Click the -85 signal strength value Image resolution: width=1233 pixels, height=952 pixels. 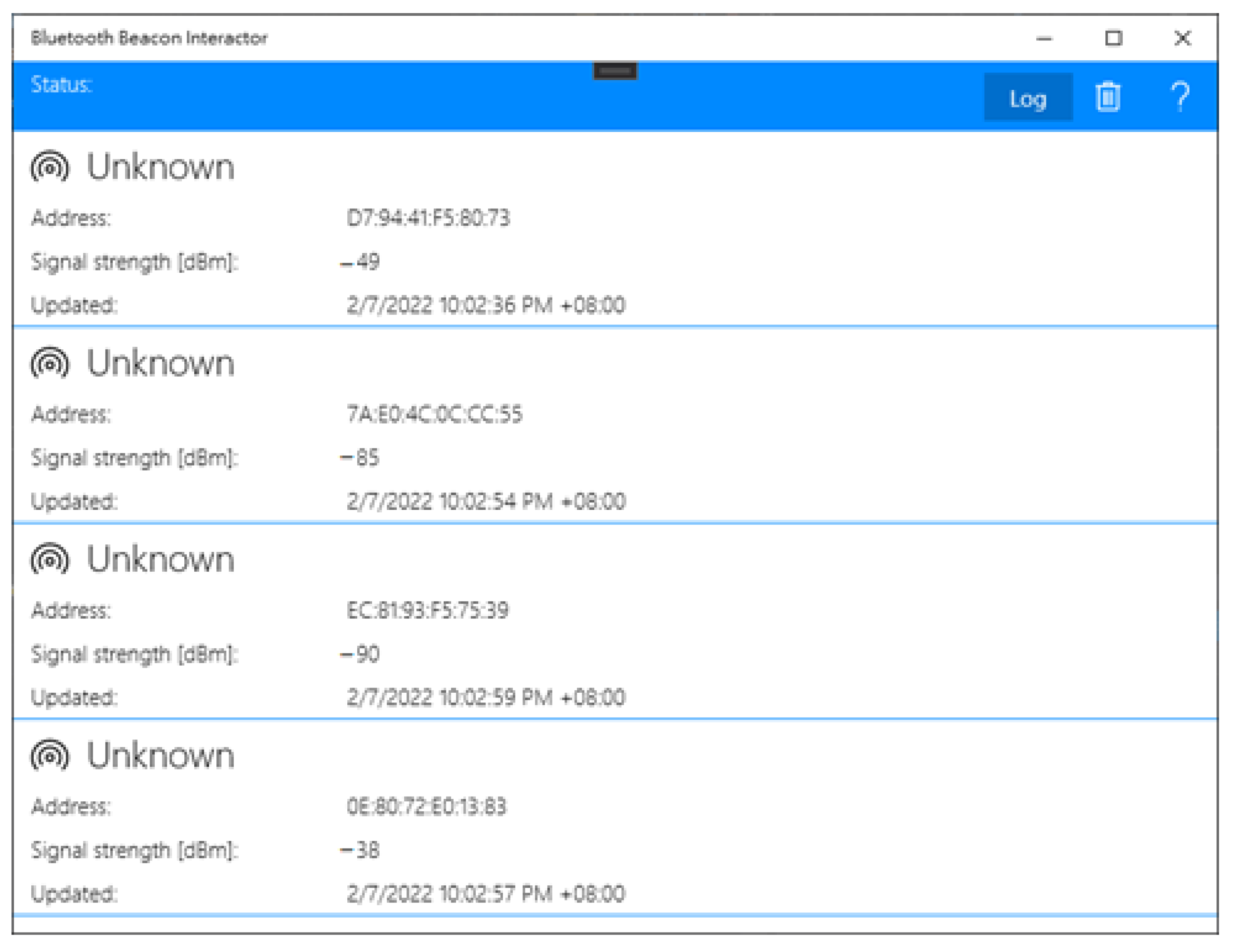tap(360, 458)
